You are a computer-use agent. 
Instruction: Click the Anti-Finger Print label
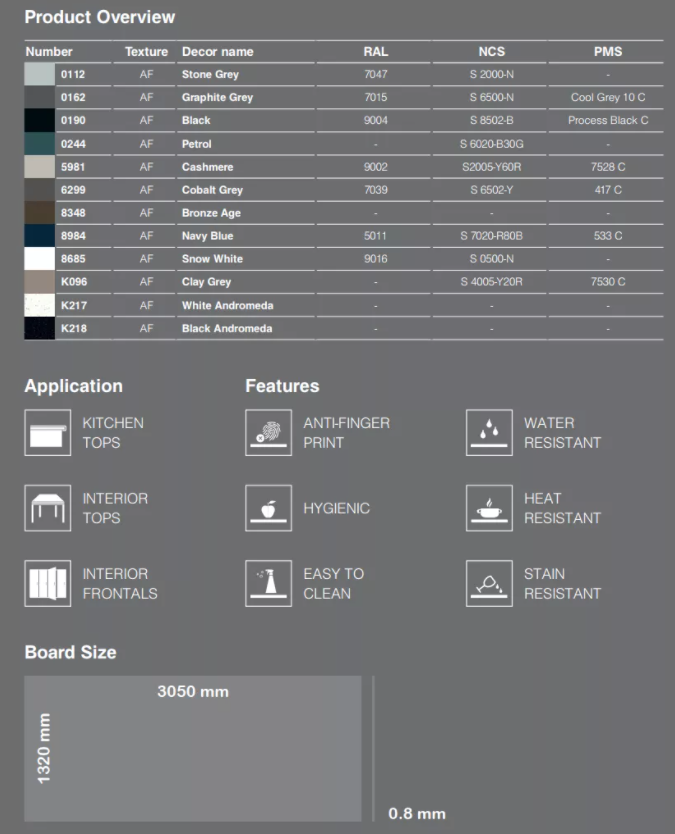point(346,432)
